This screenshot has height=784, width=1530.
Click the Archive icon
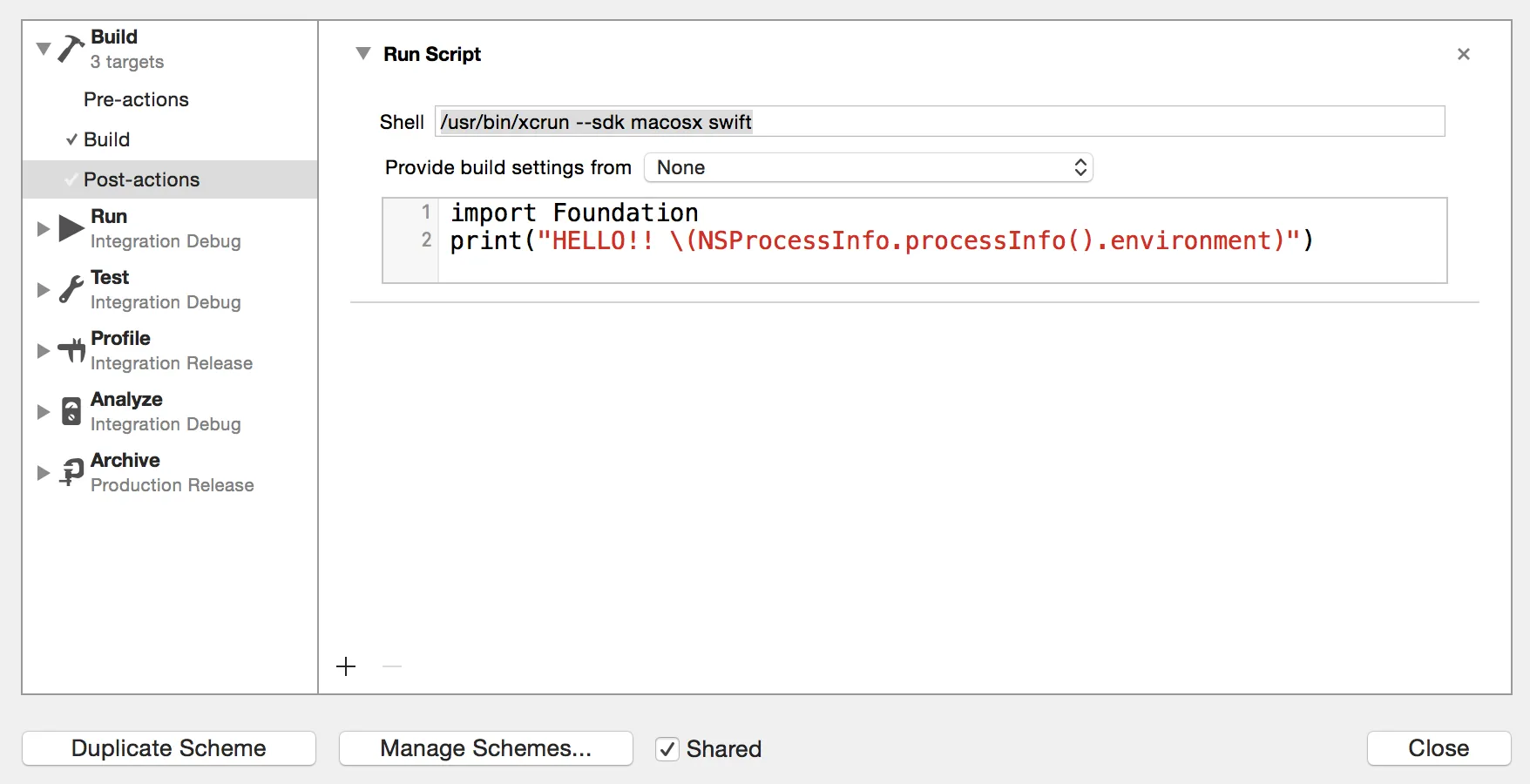click(x=71, y=472)
